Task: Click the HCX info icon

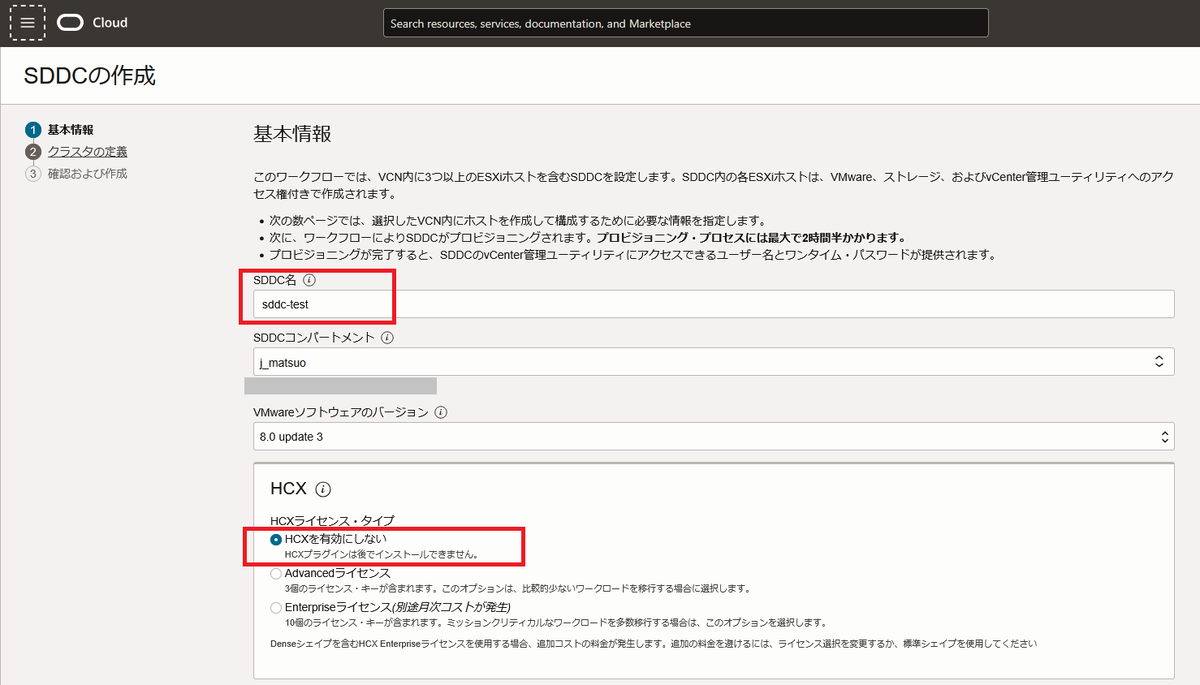Action: pos(322,490)
